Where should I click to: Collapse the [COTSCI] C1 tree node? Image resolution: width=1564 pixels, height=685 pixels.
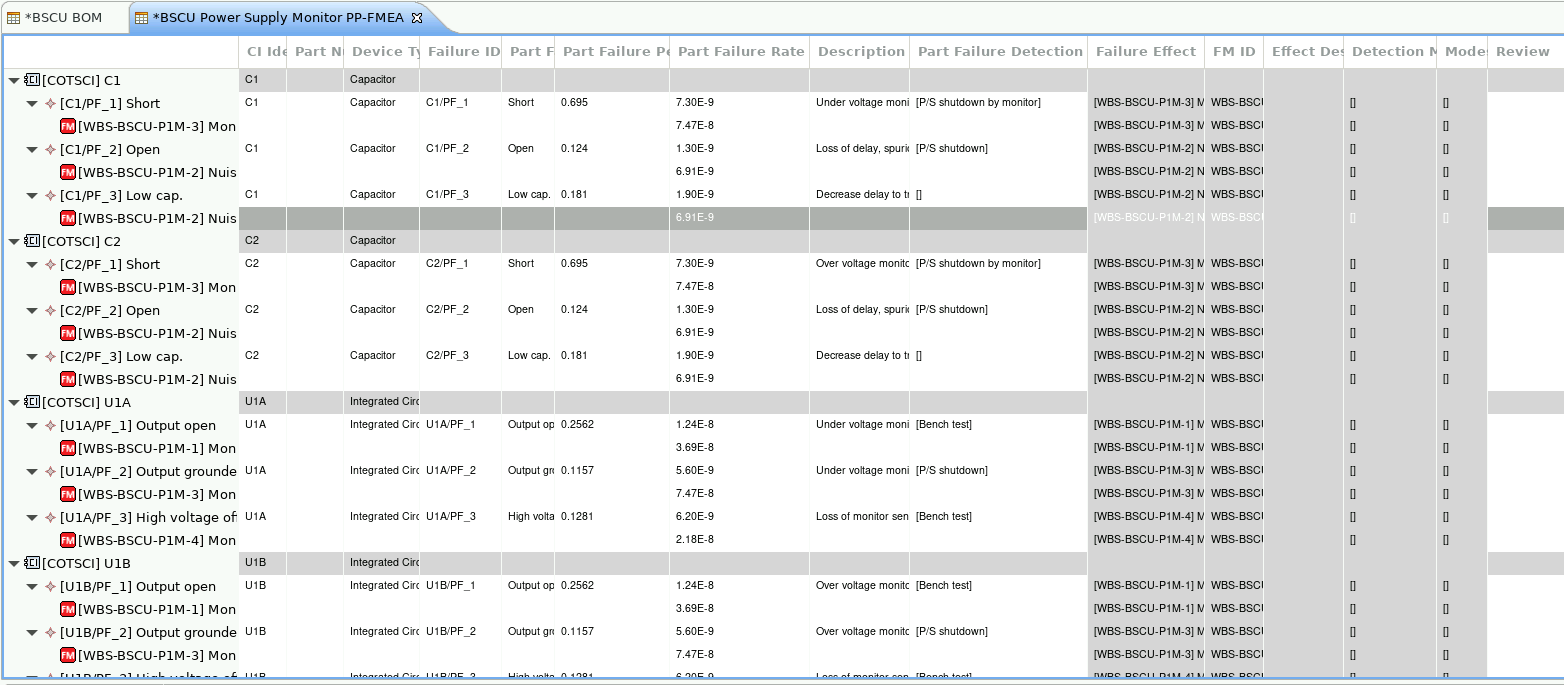pyautogui.click(x=14, y=81)
